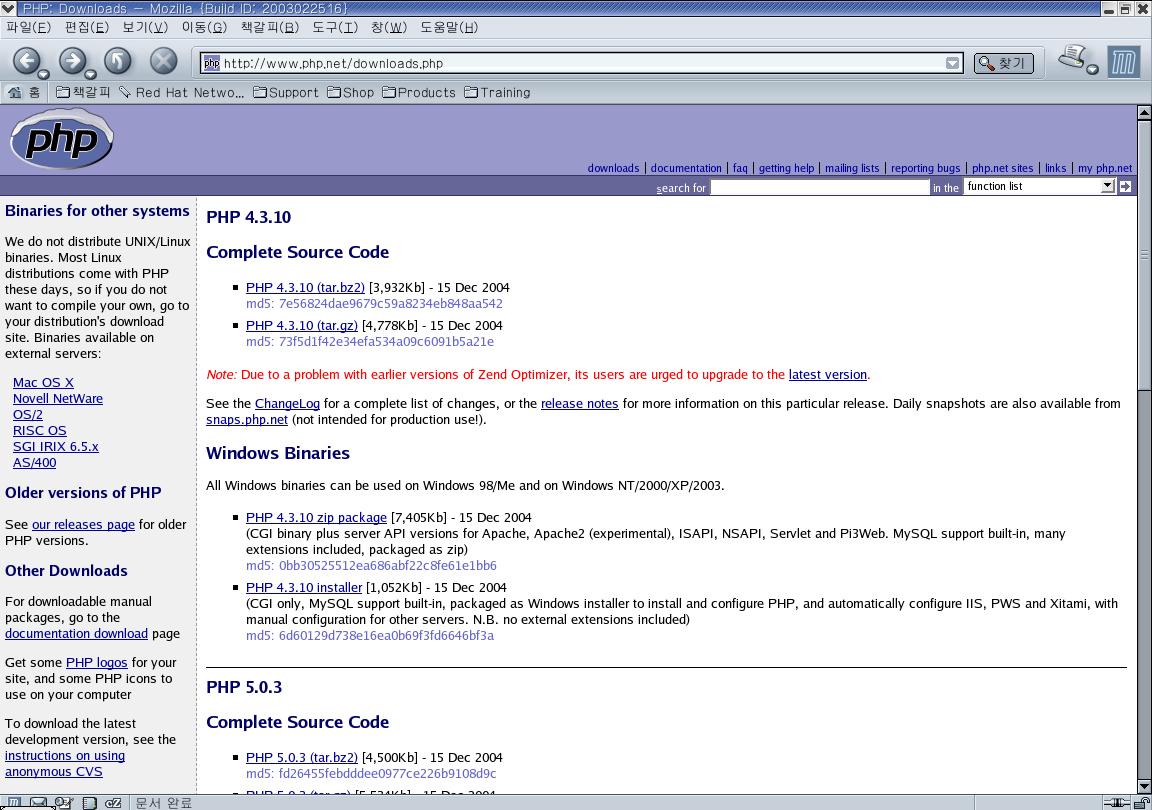This screenshot has height=810, width=1152.
Task: Go to 'documentation' in php.net top navigation
Action: tap(686, 168)
